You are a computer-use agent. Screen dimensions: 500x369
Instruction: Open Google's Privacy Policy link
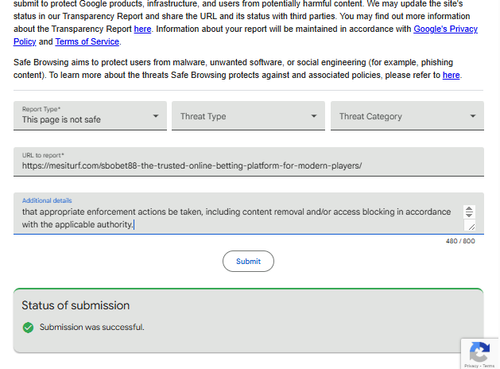pos(445,29)
